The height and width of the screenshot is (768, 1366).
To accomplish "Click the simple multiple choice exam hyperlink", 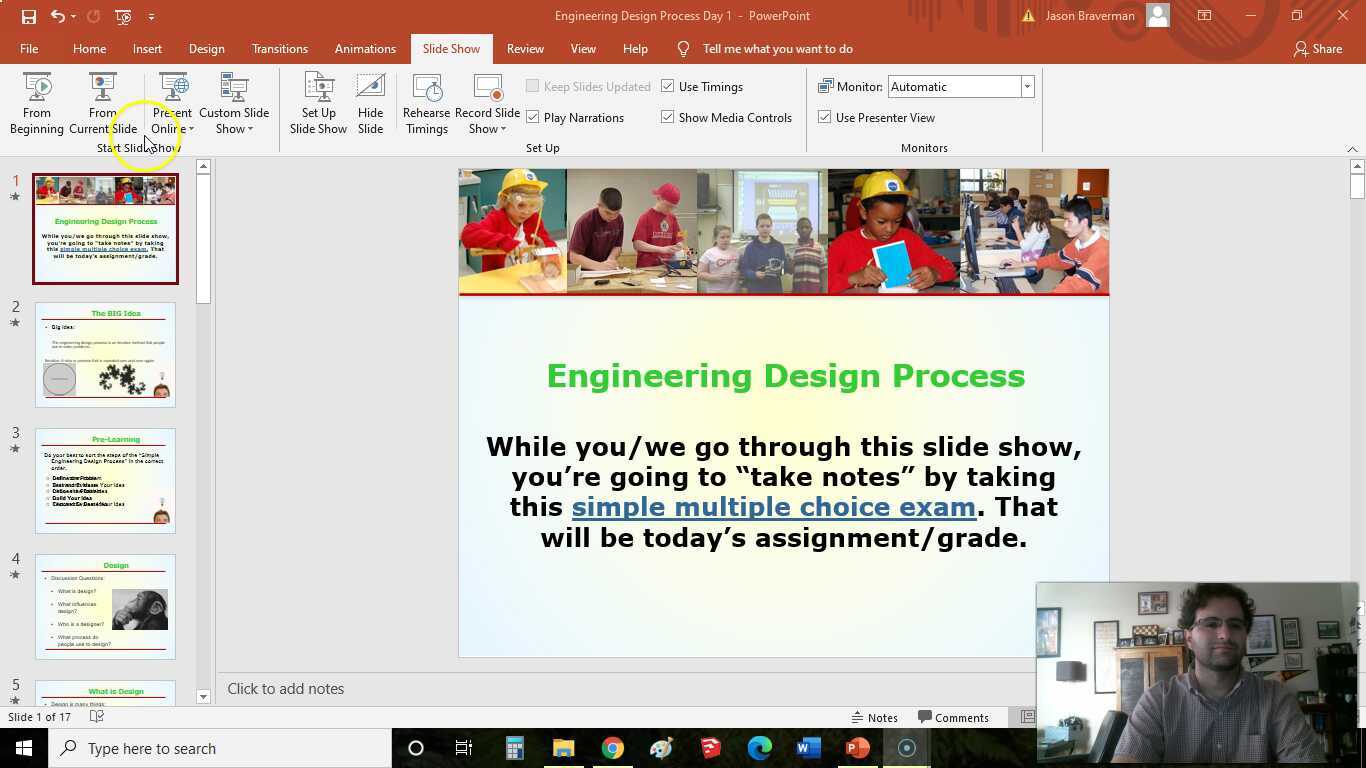I will pyautogui.click(x=773, y=507).
